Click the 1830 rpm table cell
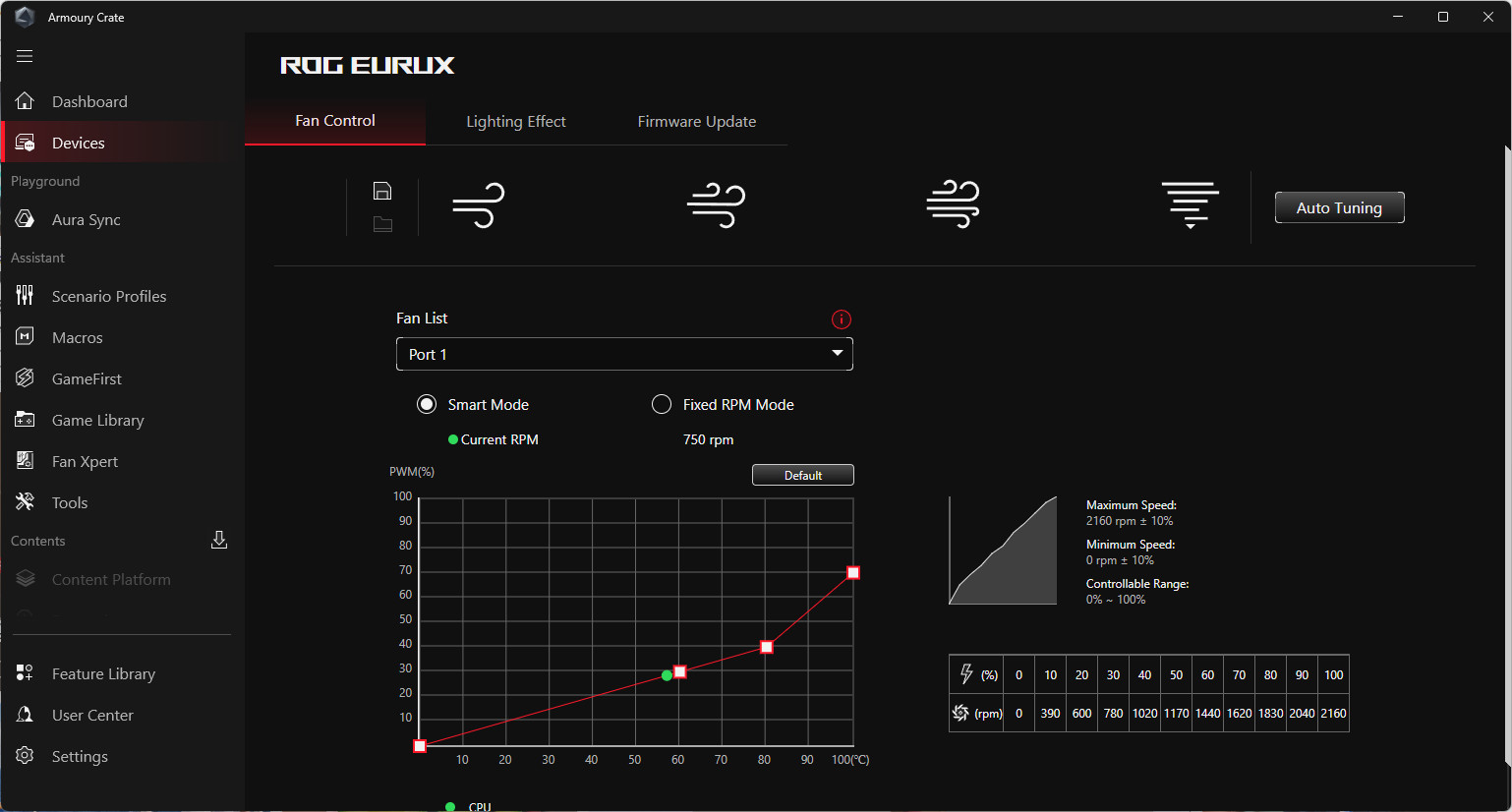Viewport: 1512px width, 812px height. 1271,714
